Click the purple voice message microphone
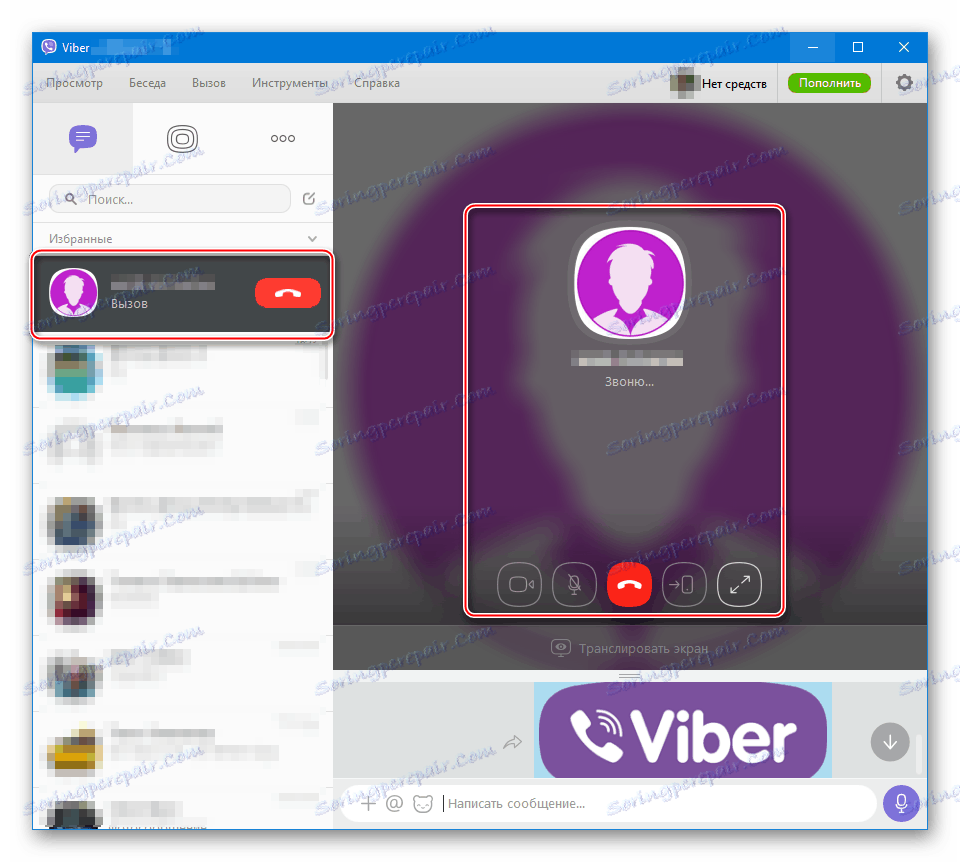960x862 pixels. coord(901,803)
